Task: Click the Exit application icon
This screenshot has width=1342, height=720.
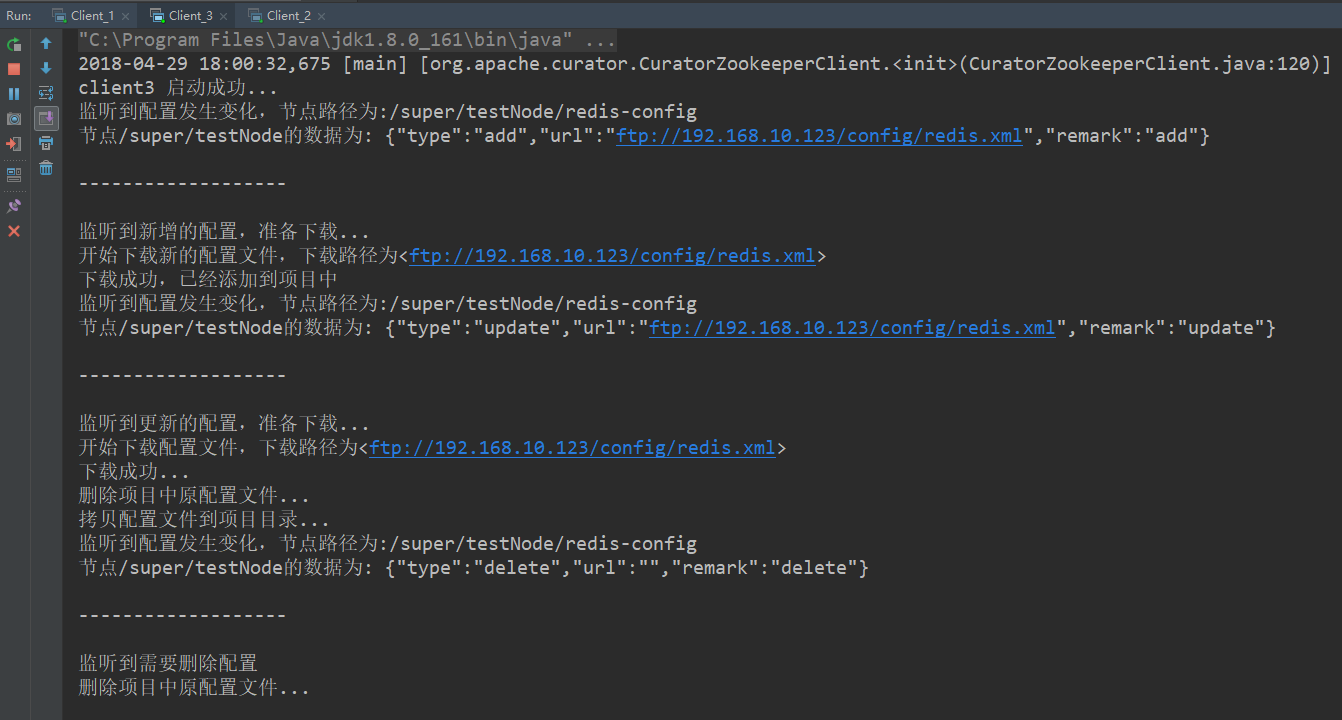Action: (14, 144)
